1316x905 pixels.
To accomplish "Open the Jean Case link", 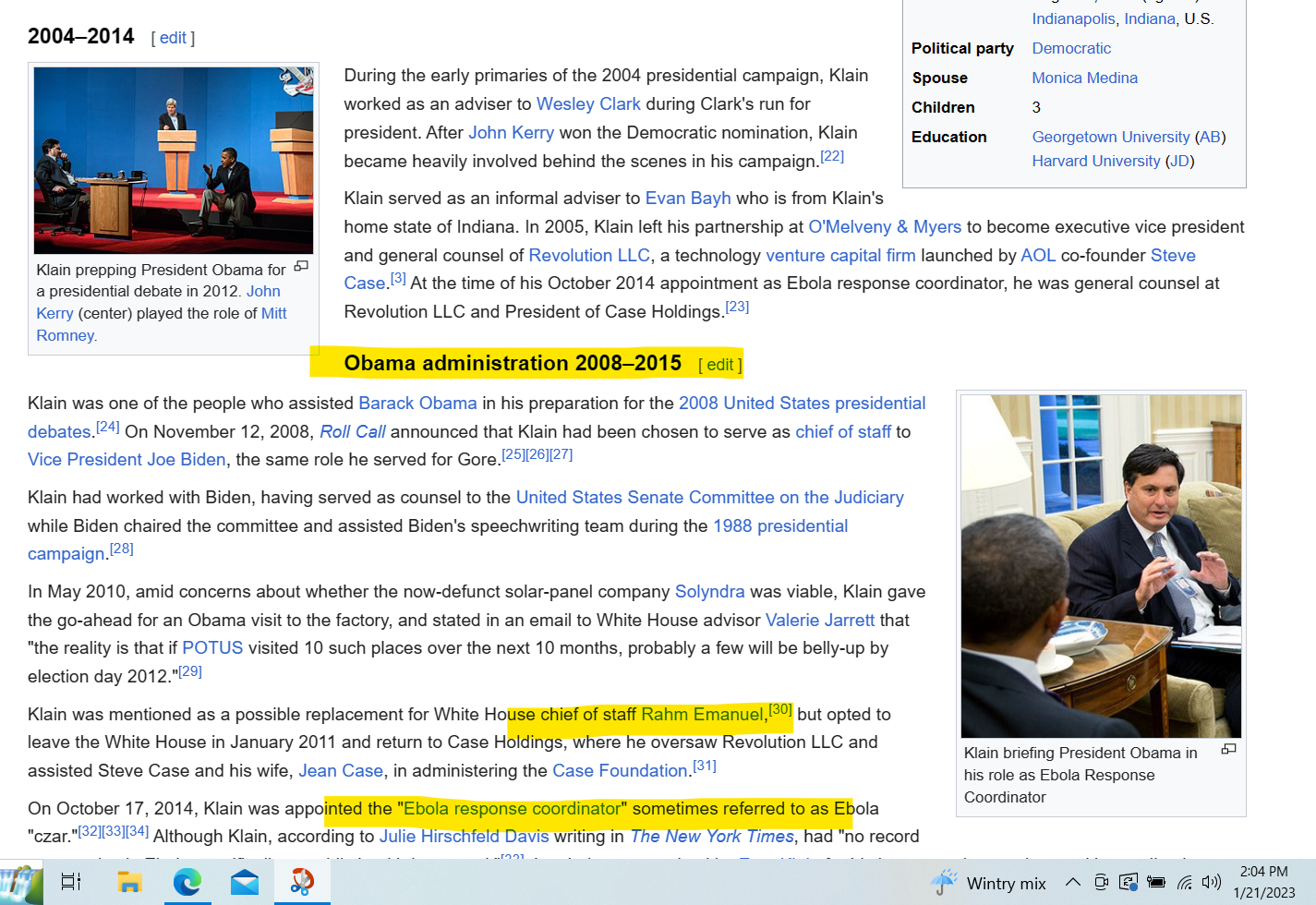I will tap(341, 770).
